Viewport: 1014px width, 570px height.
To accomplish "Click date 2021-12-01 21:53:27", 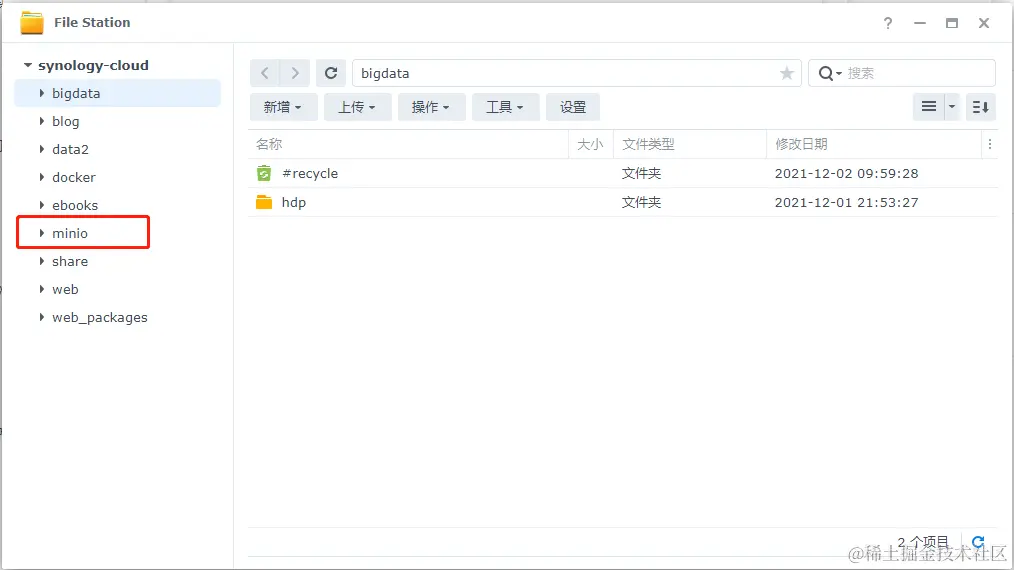I will click(x=847, y=203).
